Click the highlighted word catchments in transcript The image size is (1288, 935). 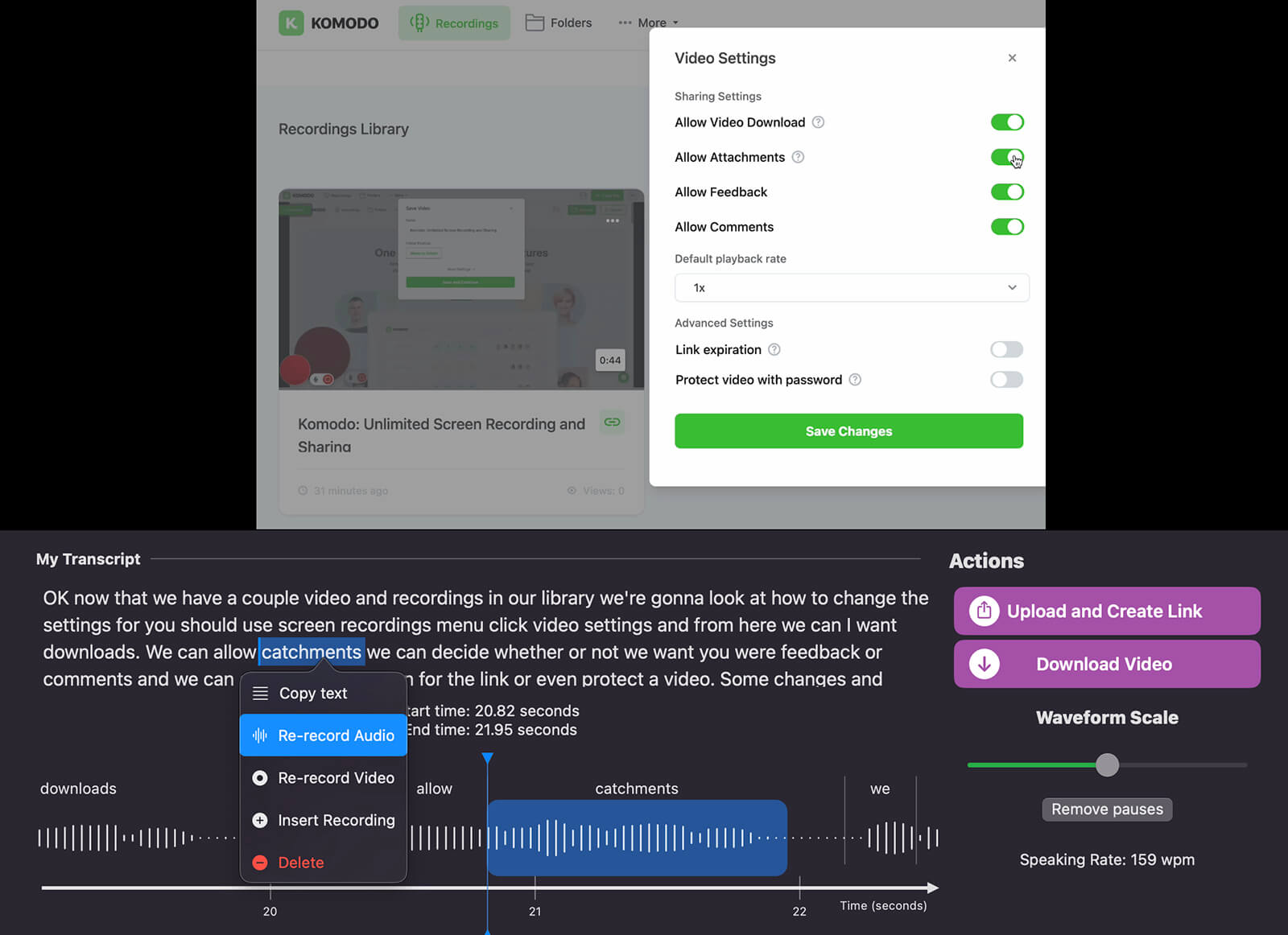(x=312, y=652)
